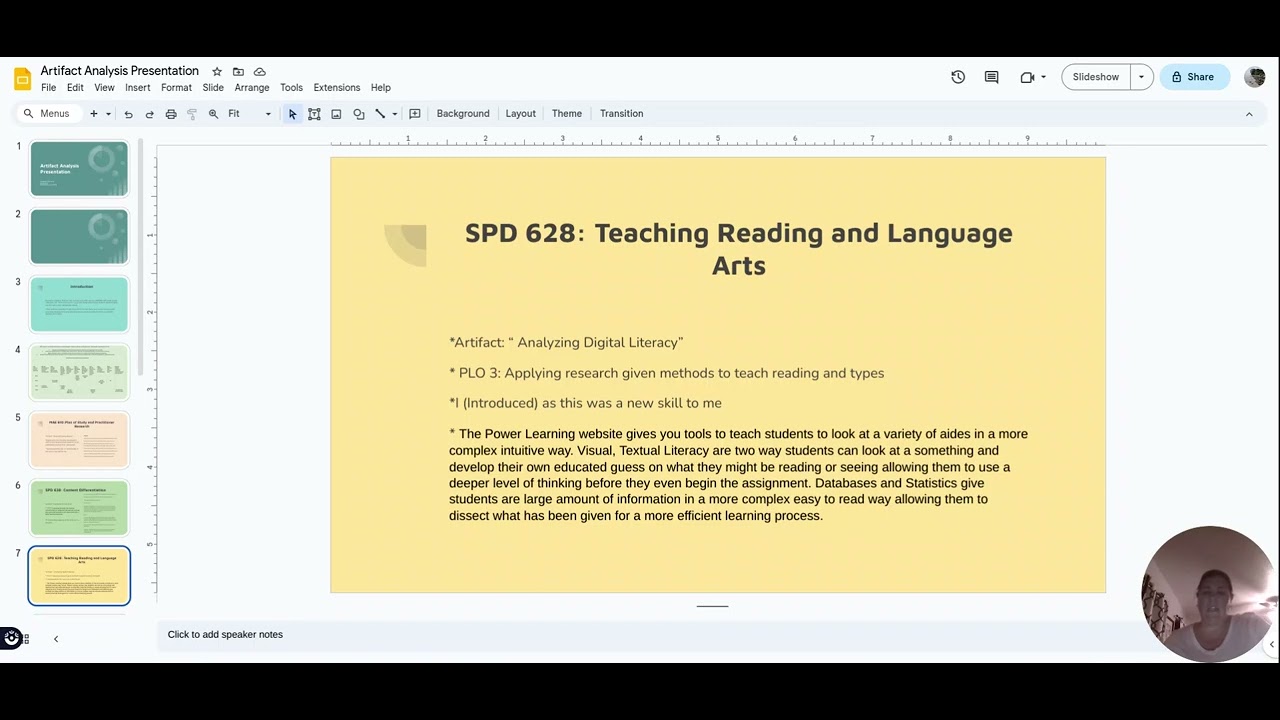Check the cloud save status icon
Image resolution: width=1280 pixels, height=720 pixels.
tap(260, 72)
